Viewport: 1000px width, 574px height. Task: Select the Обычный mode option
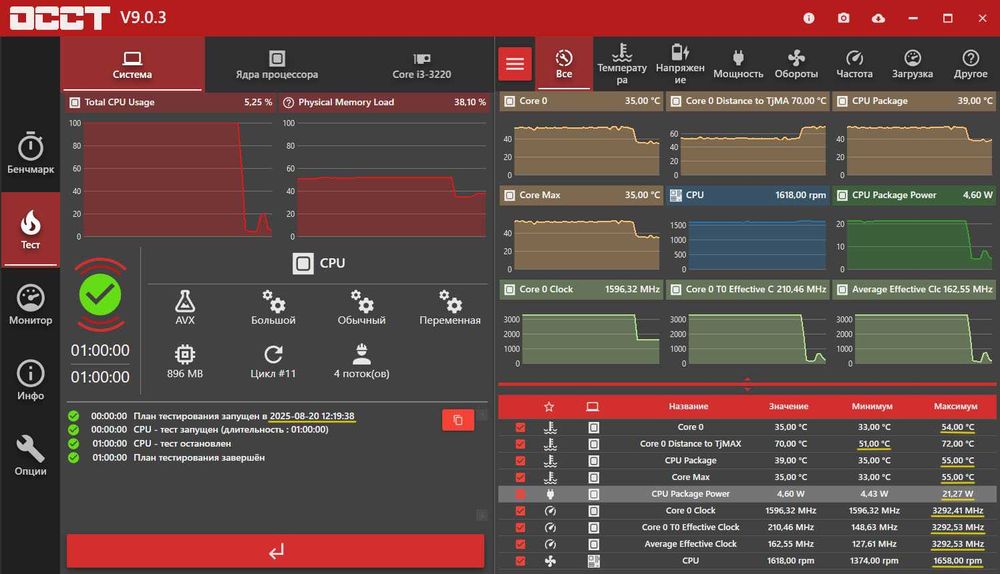[362, 307]
